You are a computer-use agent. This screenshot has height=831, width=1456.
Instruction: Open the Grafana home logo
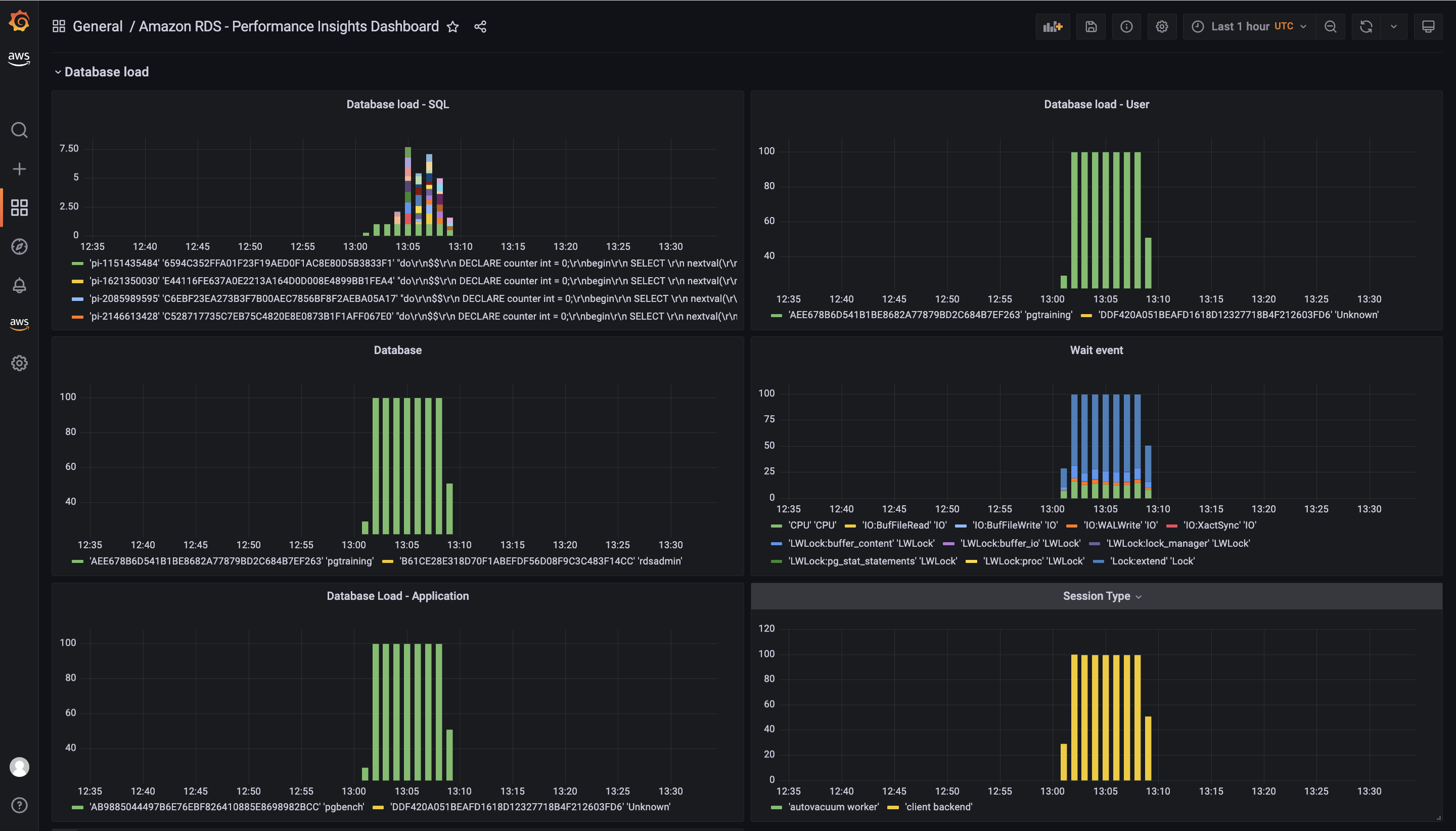pyautogui.click(x=19, y=21)
